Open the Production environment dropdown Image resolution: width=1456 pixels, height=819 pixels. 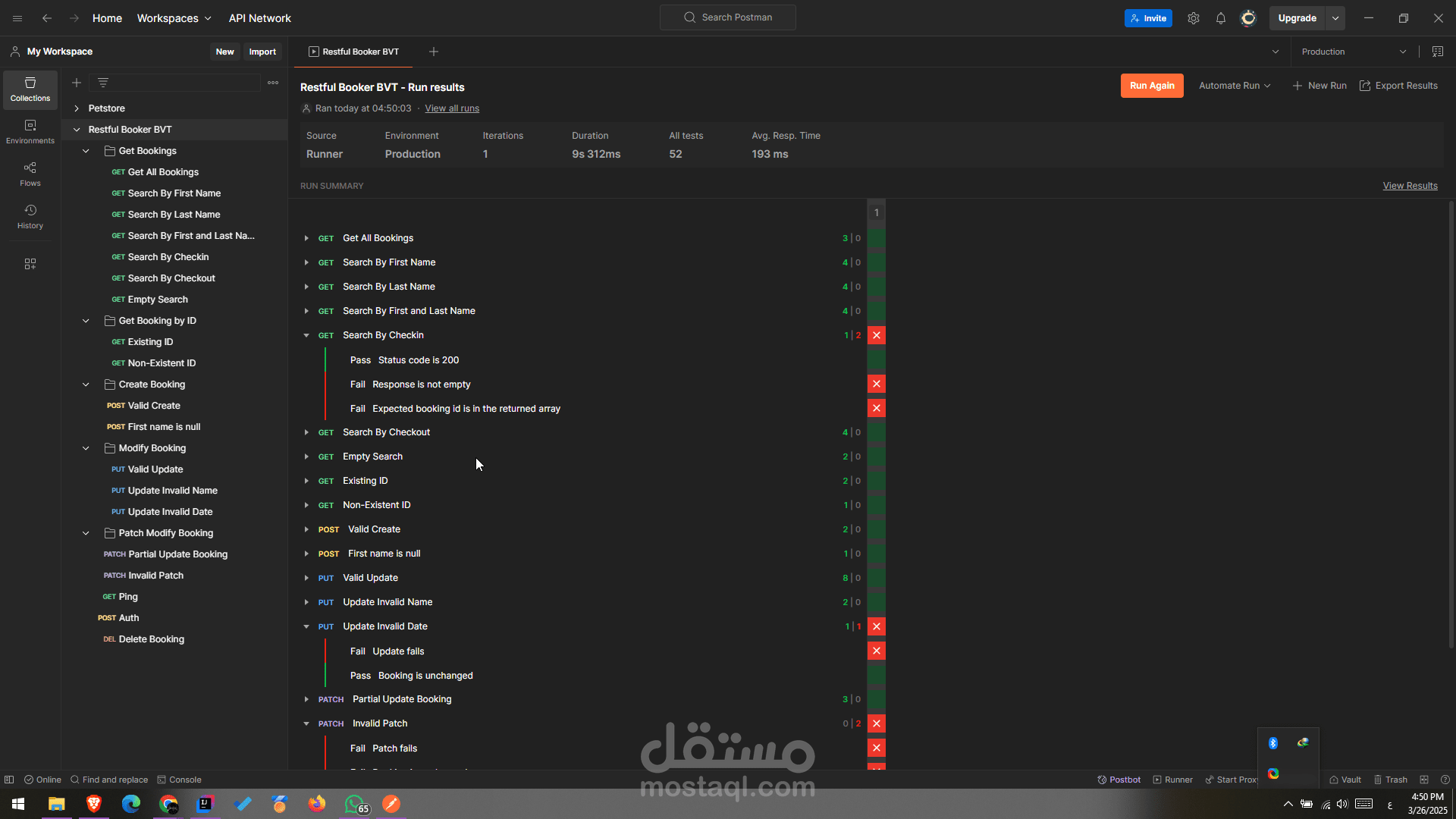[1354, 52]
